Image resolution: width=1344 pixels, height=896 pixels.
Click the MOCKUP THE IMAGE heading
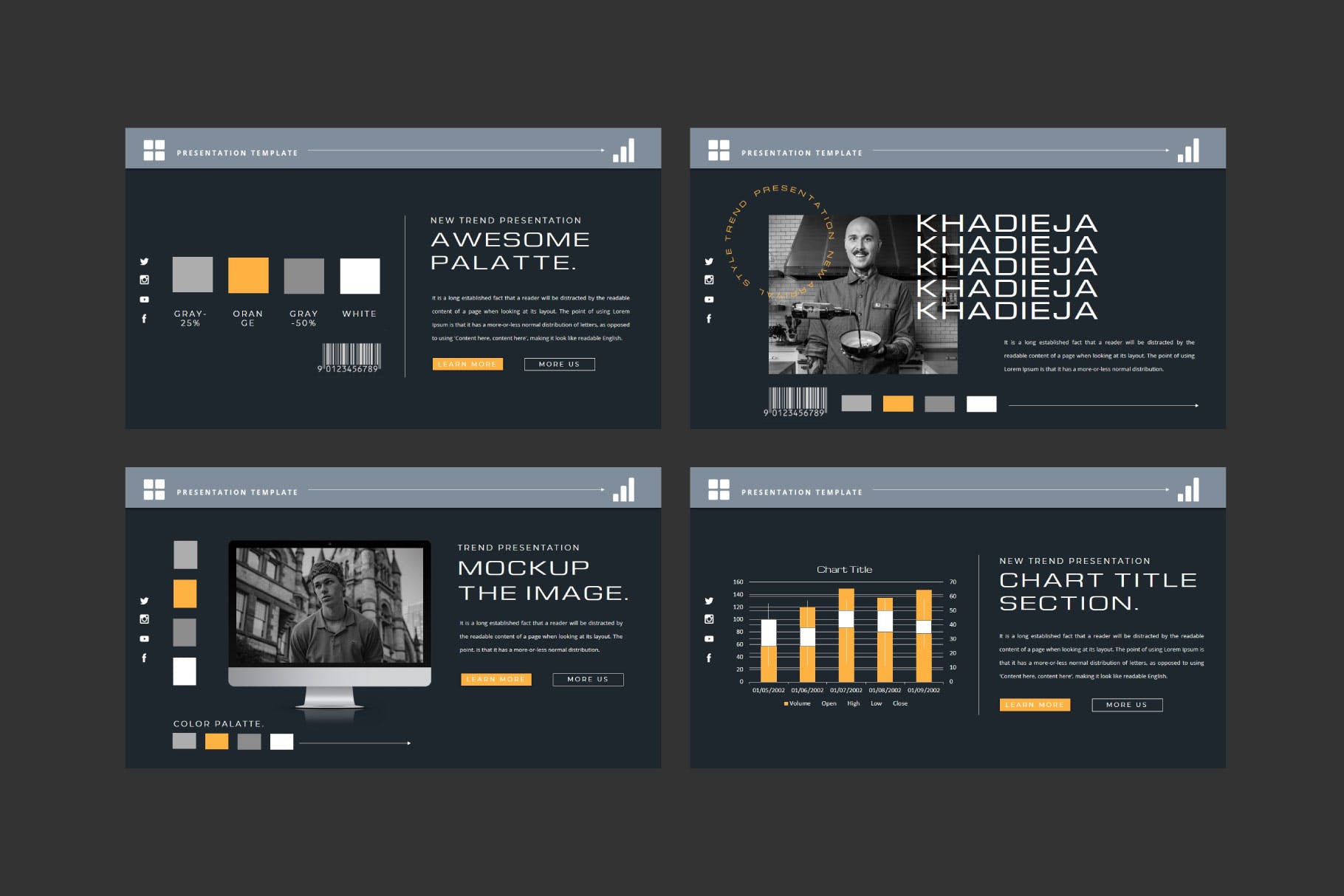tap(544, 580)
